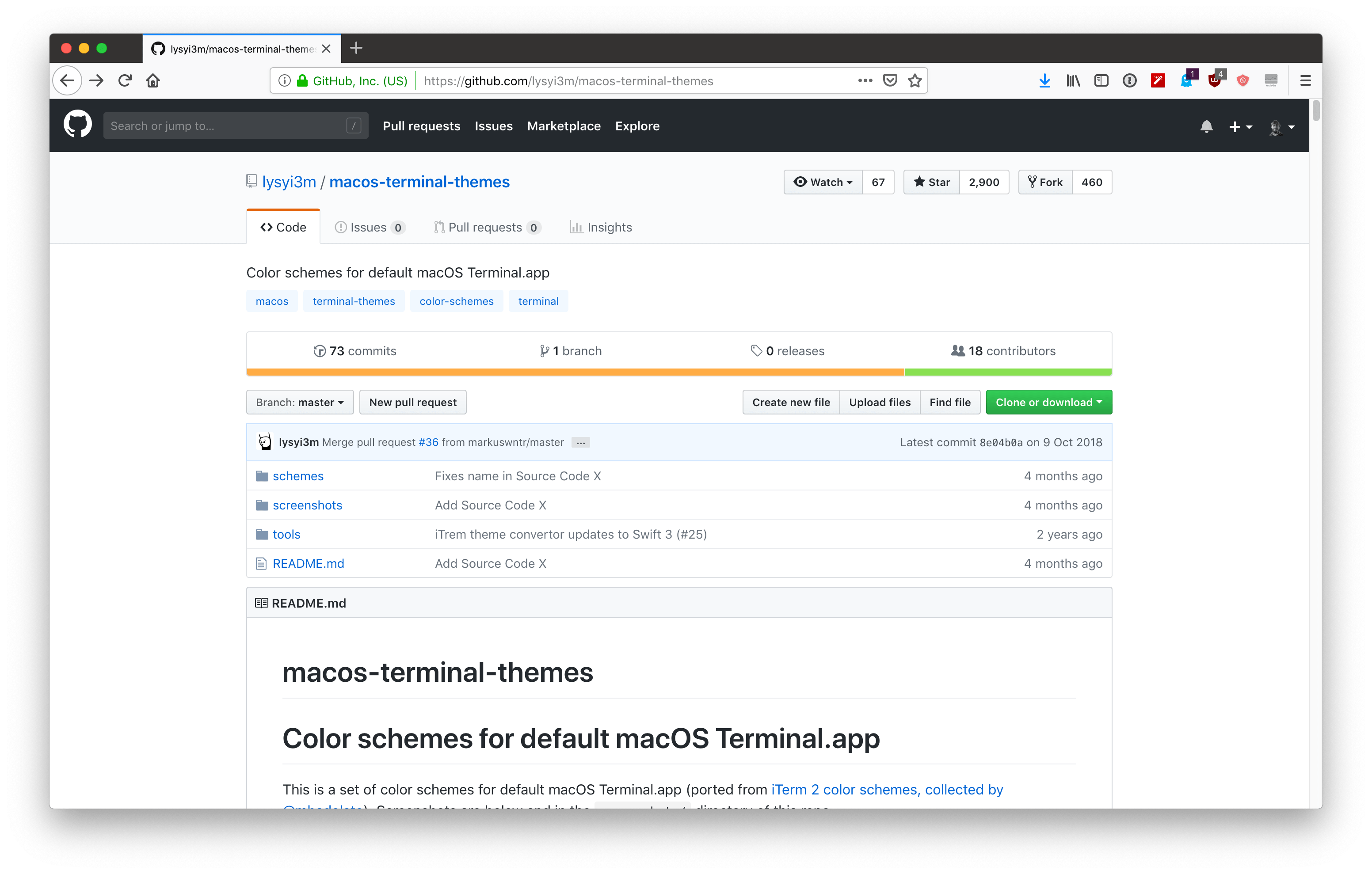Reload the page with refresh icon
Image resolution: width=1372 pixels, height=874 pixels.
pyautogui.click(x=125, y=80)
